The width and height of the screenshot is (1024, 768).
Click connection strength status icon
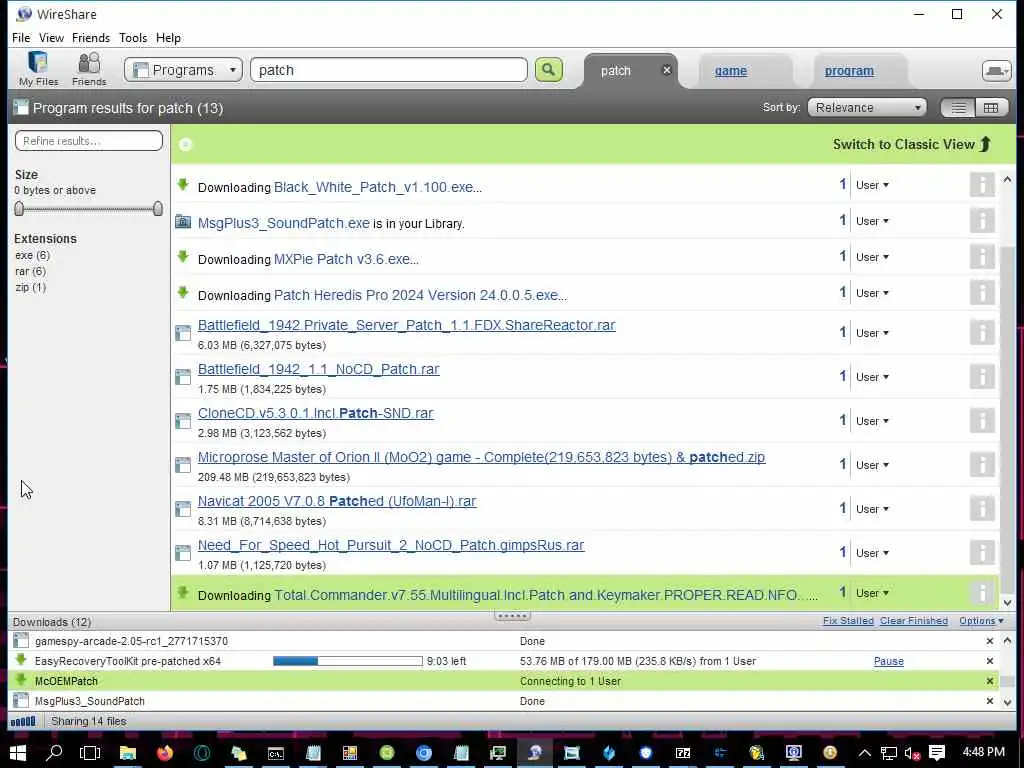point(23,721)
